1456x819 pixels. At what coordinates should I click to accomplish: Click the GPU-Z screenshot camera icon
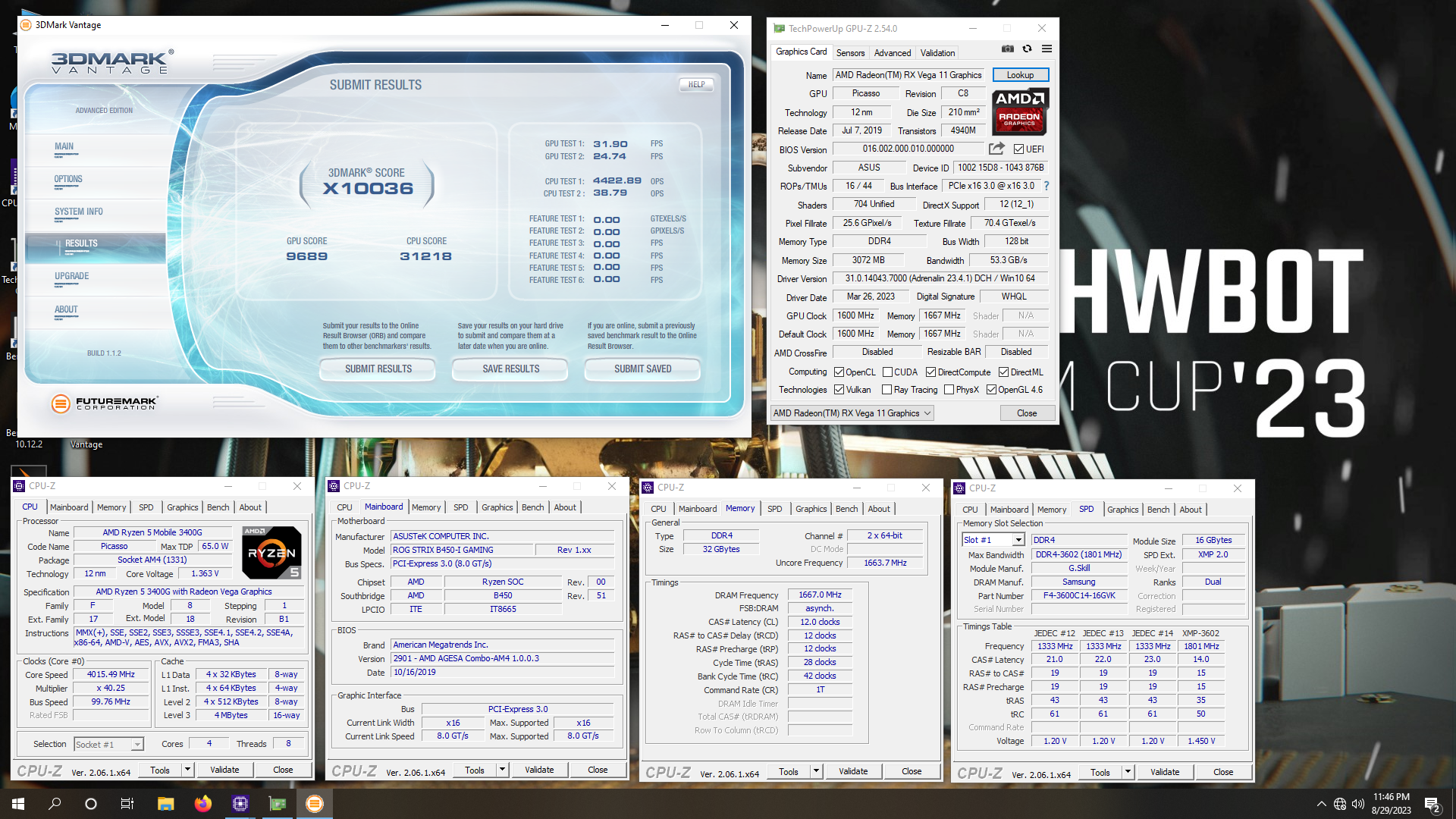1007,49
